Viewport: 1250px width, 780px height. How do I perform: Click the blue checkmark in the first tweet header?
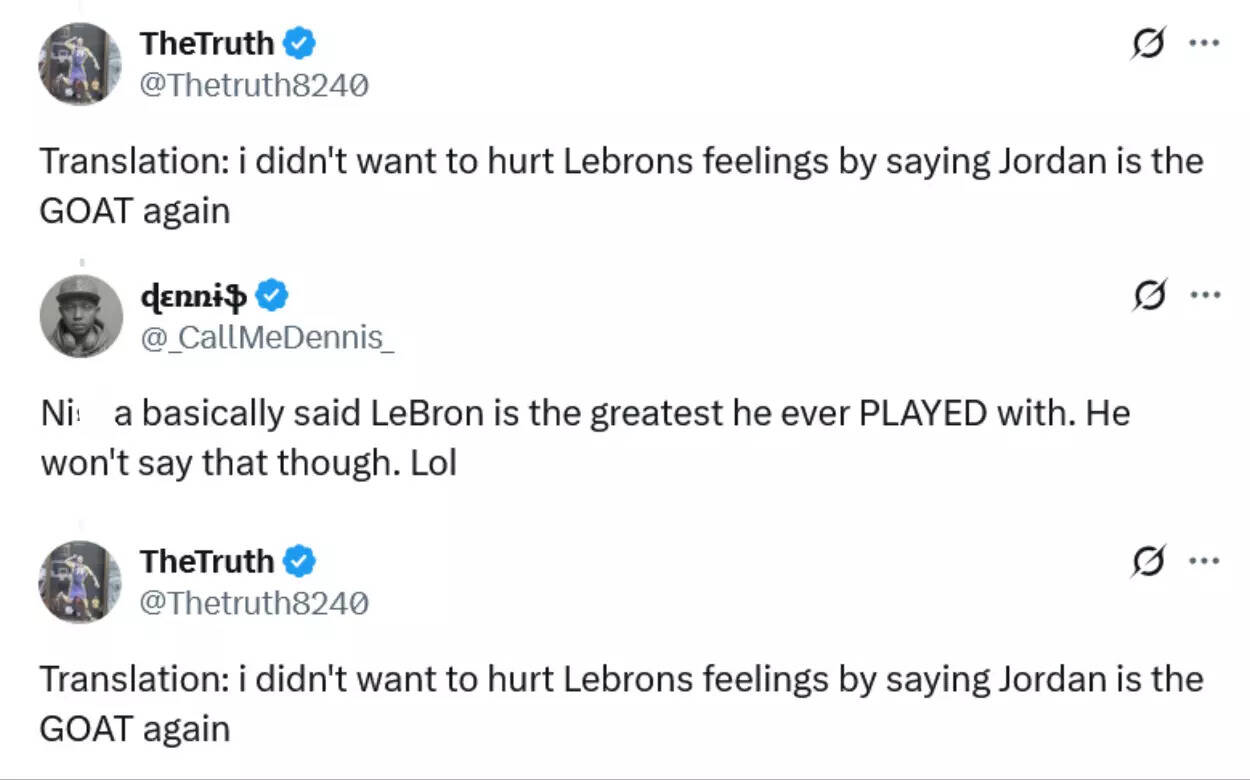(298, 42)
